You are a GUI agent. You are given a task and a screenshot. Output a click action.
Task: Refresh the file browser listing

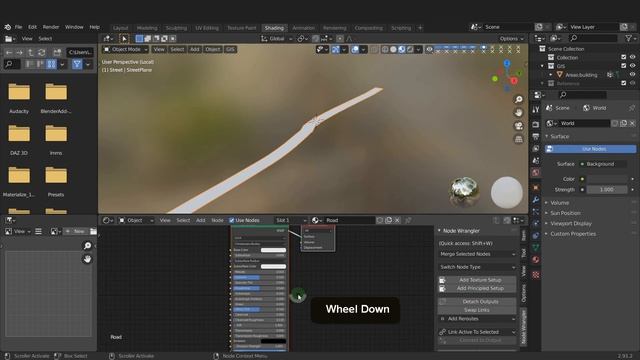[x=42, y=53]
